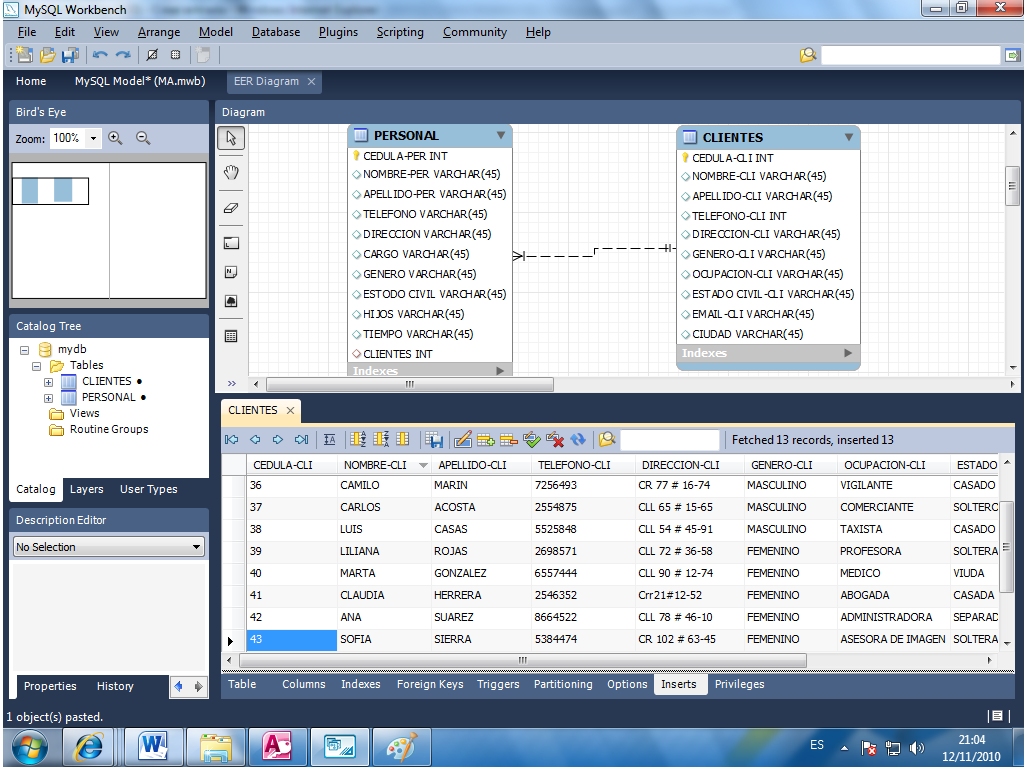Sort column descending Z to A
Viewport: 1024px width, 768px height.
pos(381,440)
